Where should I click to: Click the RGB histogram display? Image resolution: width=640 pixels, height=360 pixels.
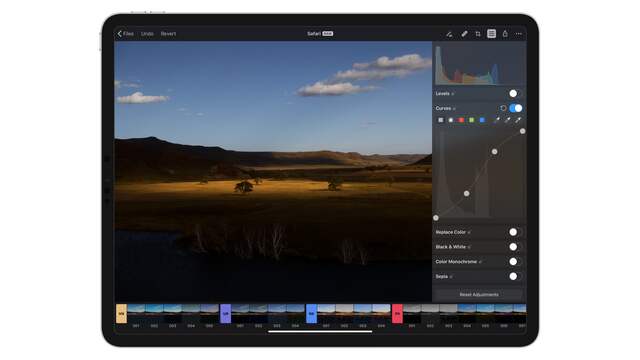click(x=479, y=64)
